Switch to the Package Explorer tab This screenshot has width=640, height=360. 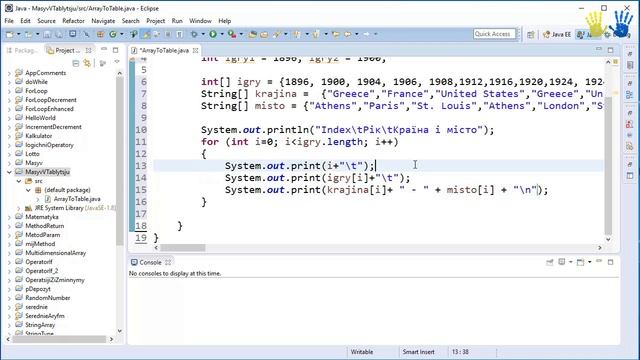point(22,50)
